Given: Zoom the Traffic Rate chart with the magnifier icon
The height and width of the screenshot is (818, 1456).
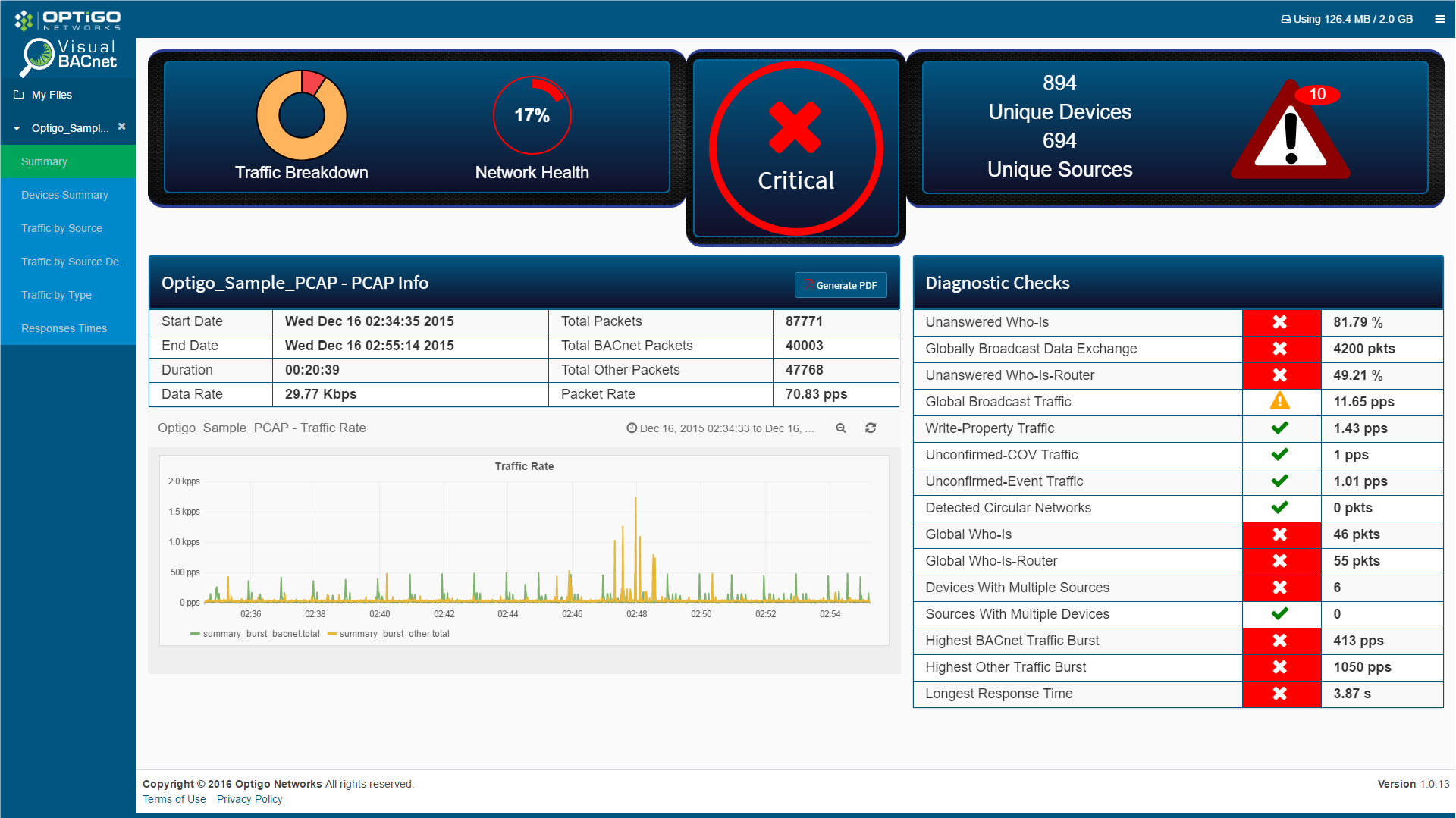Looking at the screenshot, I should 841,428.
